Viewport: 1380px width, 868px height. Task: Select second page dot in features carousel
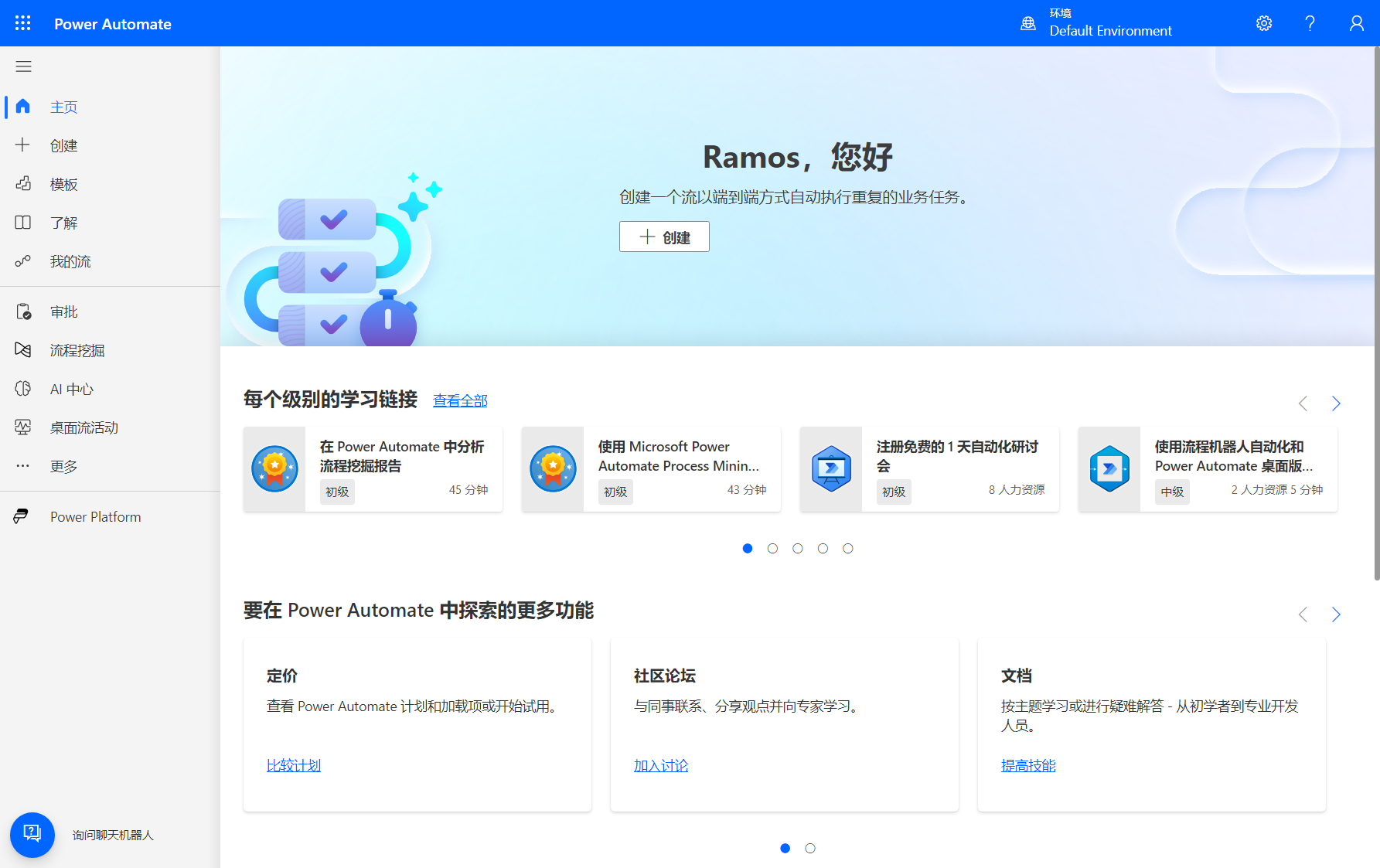pyautogui.click(x=810, y=849)
